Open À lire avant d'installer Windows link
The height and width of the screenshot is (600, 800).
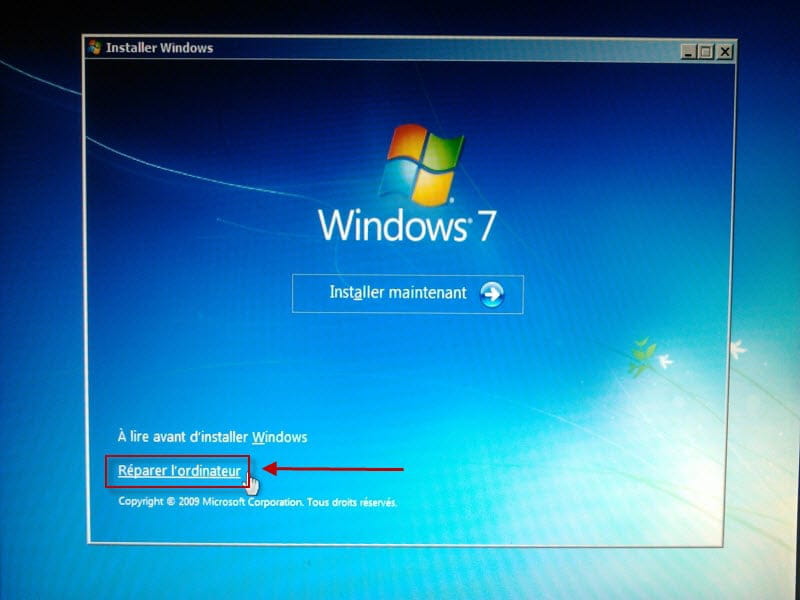212,437
